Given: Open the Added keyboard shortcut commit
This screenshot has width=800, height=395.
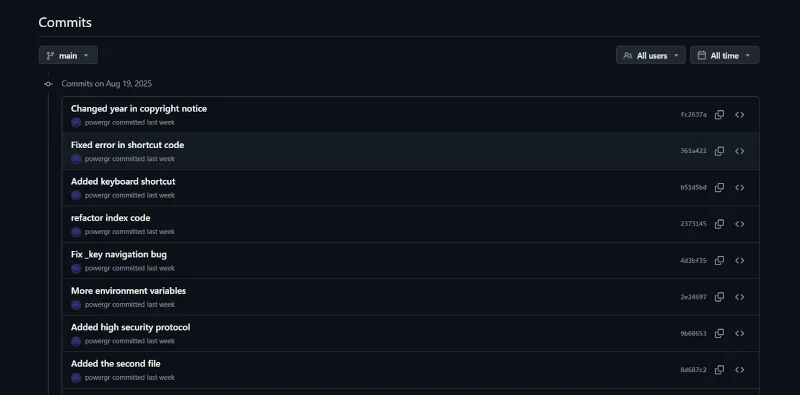Looking at the screenshot, I should tap(123, 182).
